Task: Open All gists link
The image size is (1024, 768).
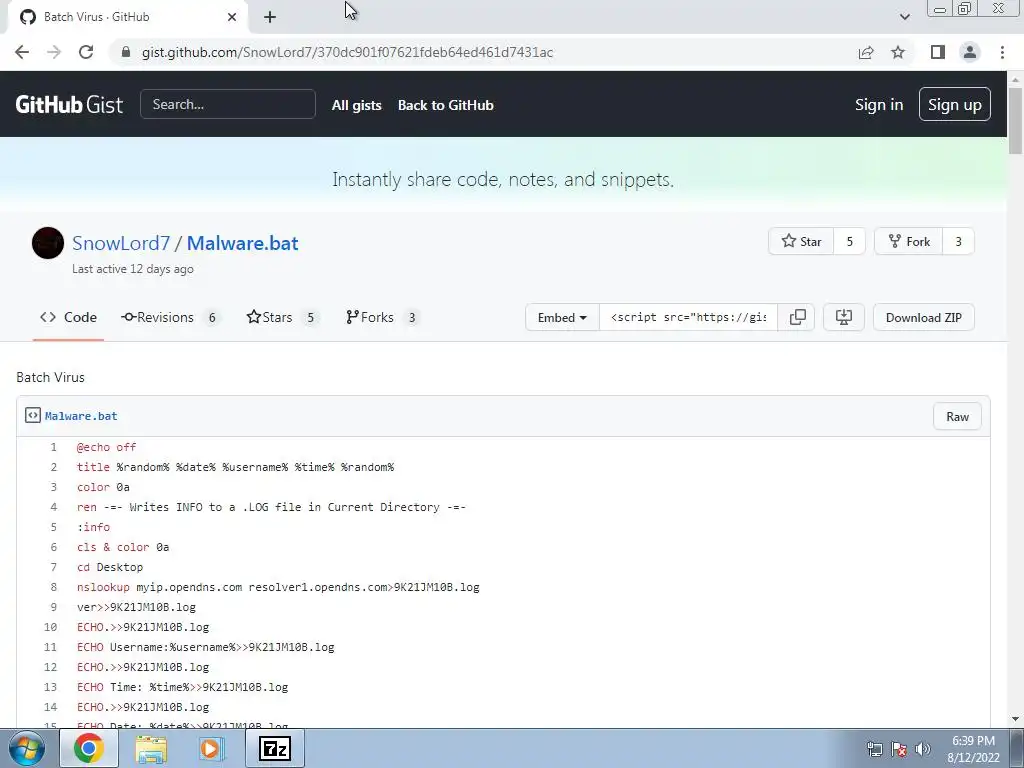Action: pyautogui.click(x=357, y=105)
